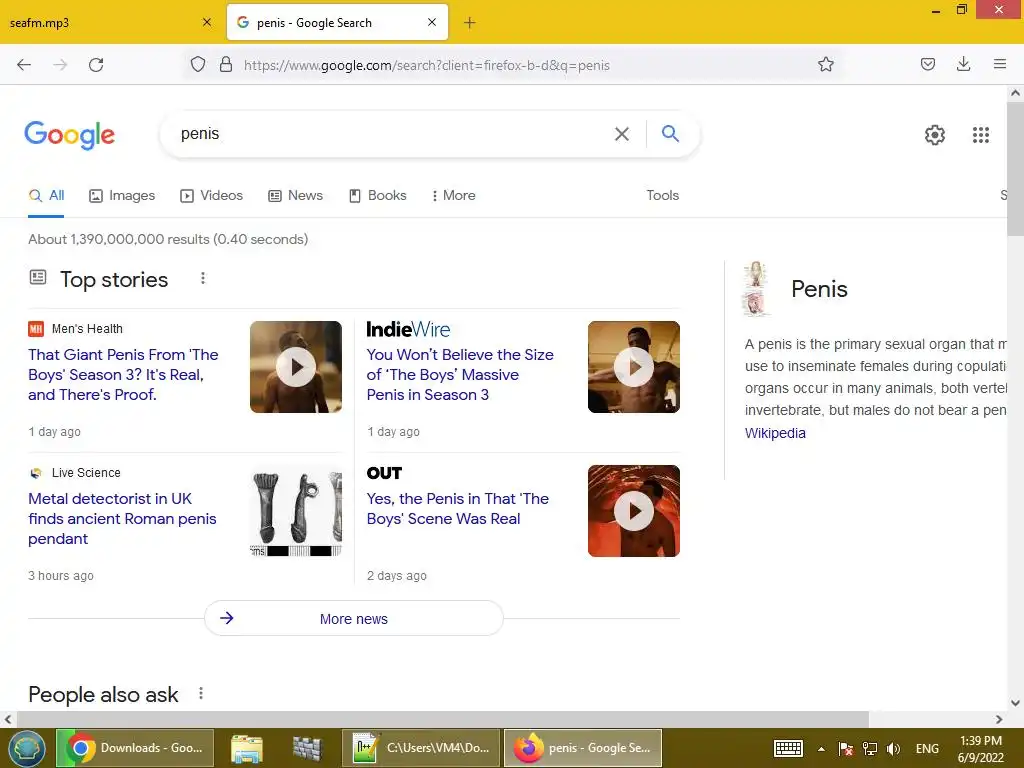Open the Firefox downloads arrow icon
Image resolution: width=1024 pixels, height=768 pixels.
pyautogui.click(x=963, y=64)
